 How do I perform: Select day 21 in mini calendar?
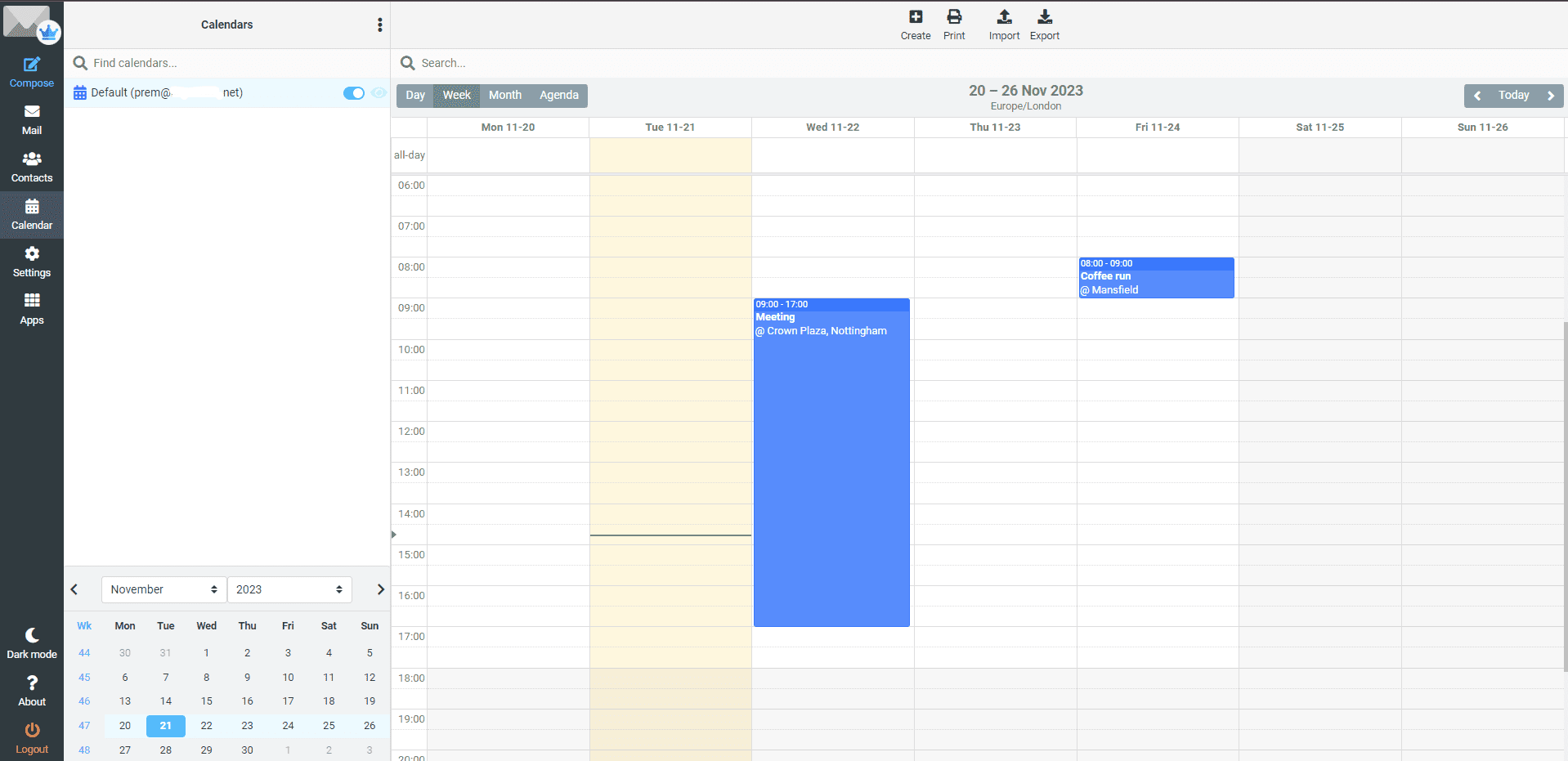(166, 726)
